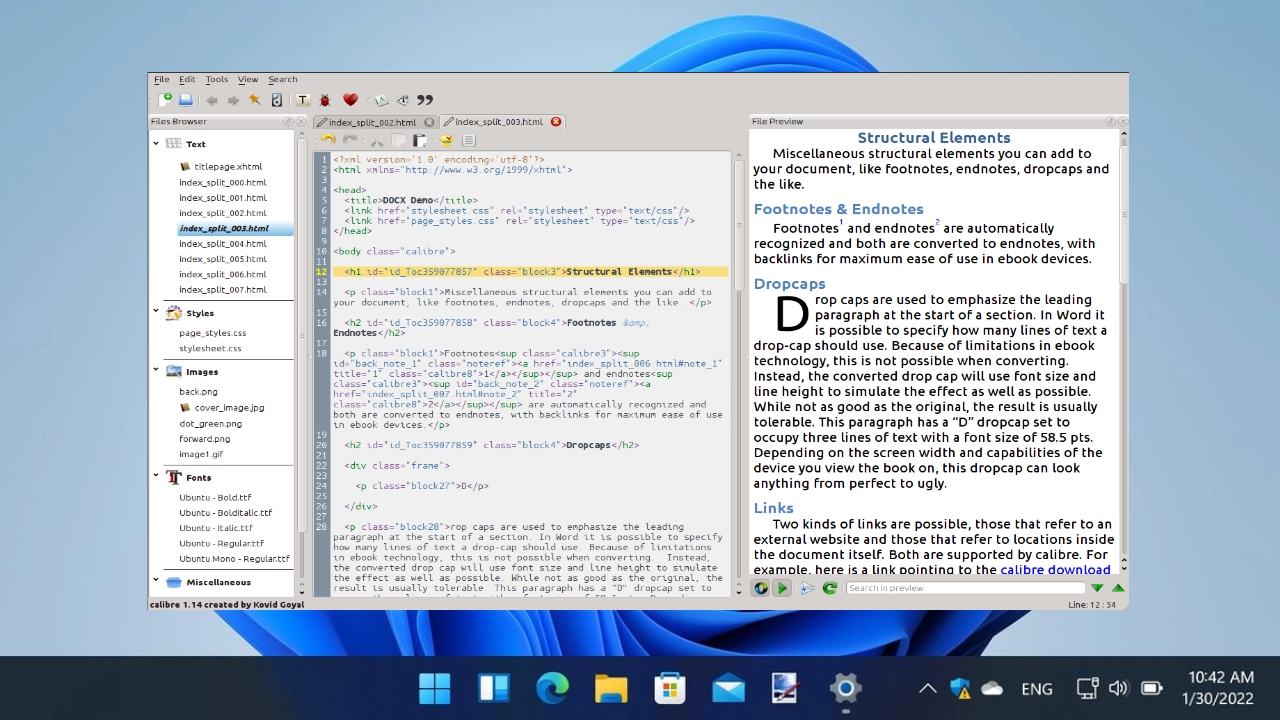Open the File menu
This screenshot has width=1280, height=720.
coord(161,79)
